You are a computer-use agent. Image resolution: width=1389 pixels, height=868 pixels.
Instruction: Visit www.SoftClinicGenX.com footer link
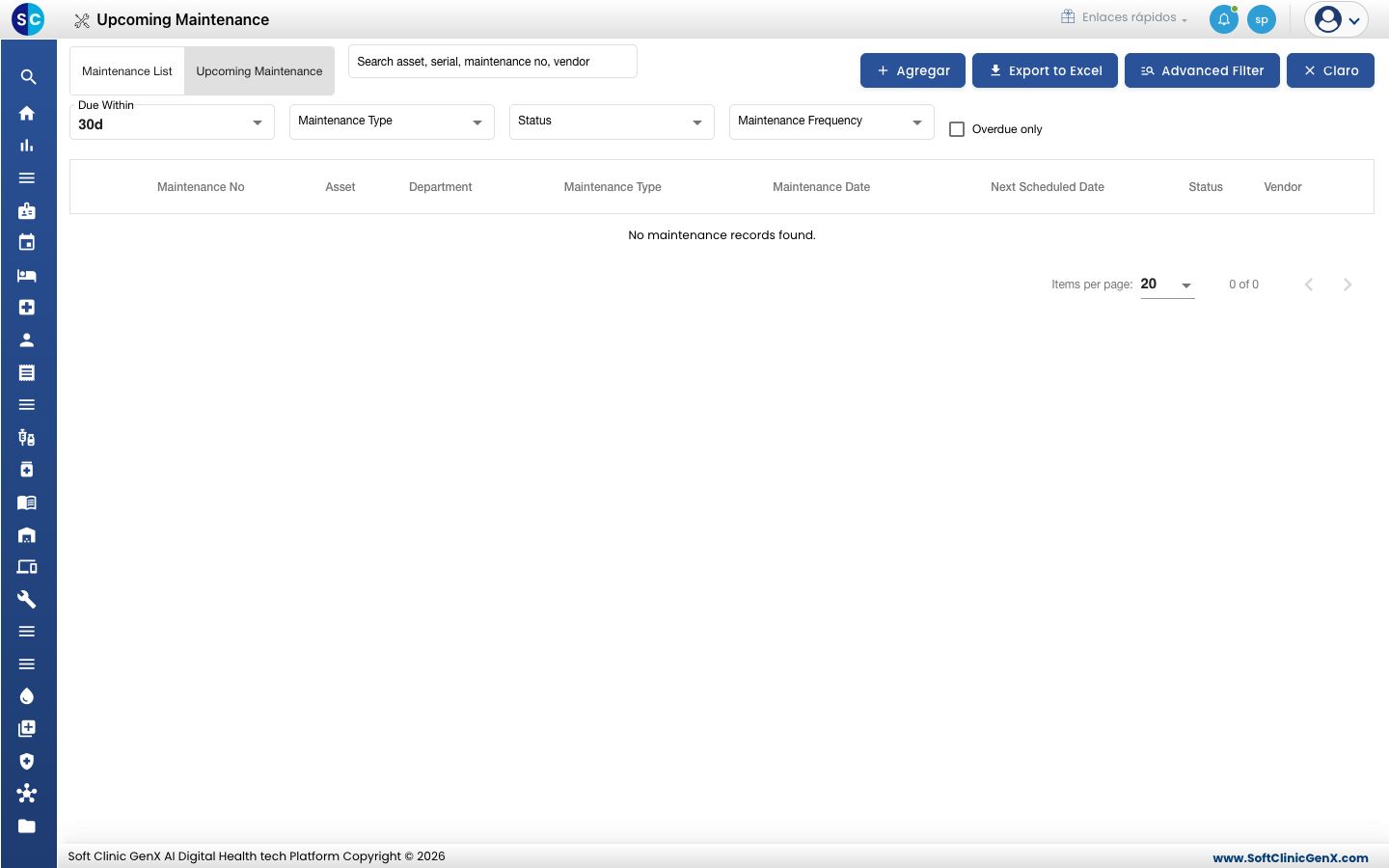1290,857
